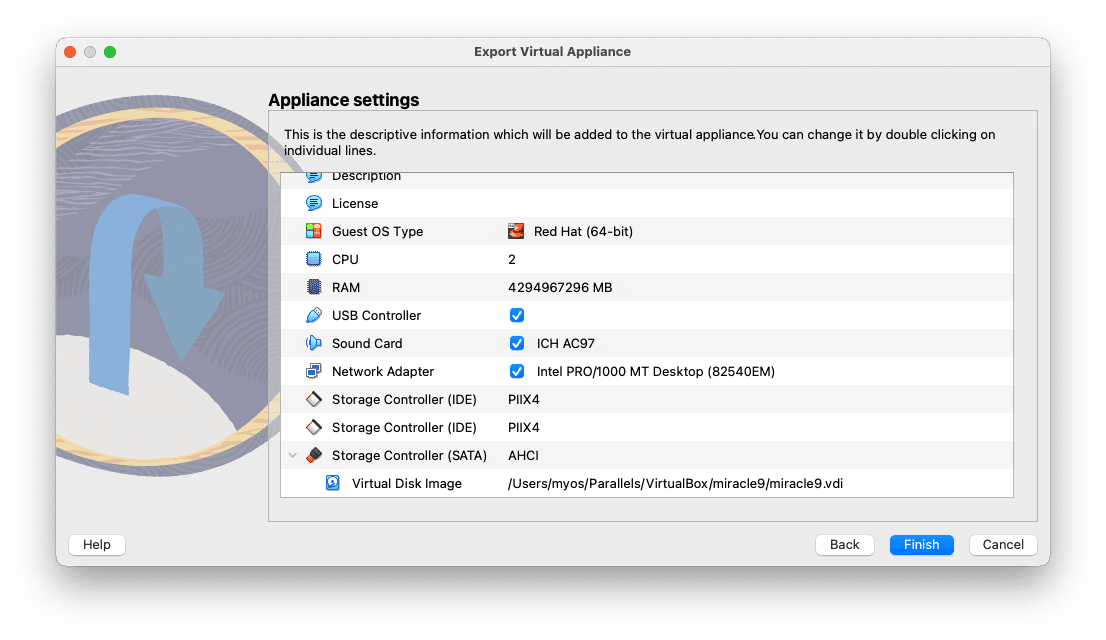The width and height of the screenshot is (1106, 640).
Task: Select the CPU chip icon
Action: click(313, 259)
